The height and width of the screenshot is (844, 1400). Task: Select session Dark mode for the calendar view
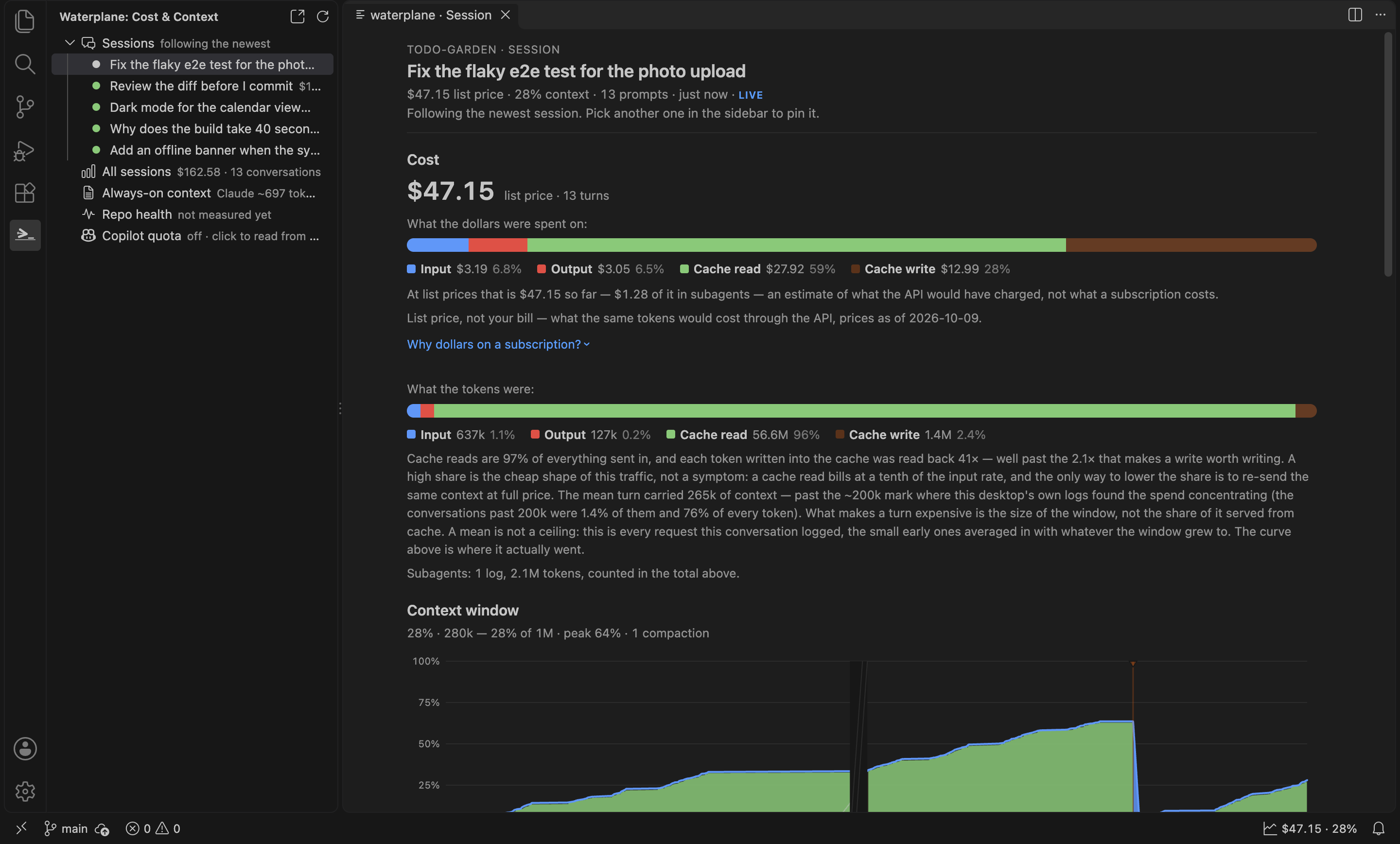[192, 107]
